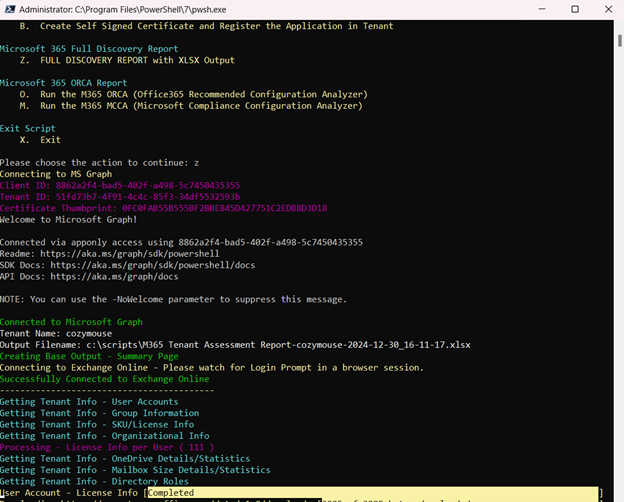This screenshot has width=624, height=502.
Task: Click 'Please choose the action to continue: z'
Action: (x=99, y=163)
